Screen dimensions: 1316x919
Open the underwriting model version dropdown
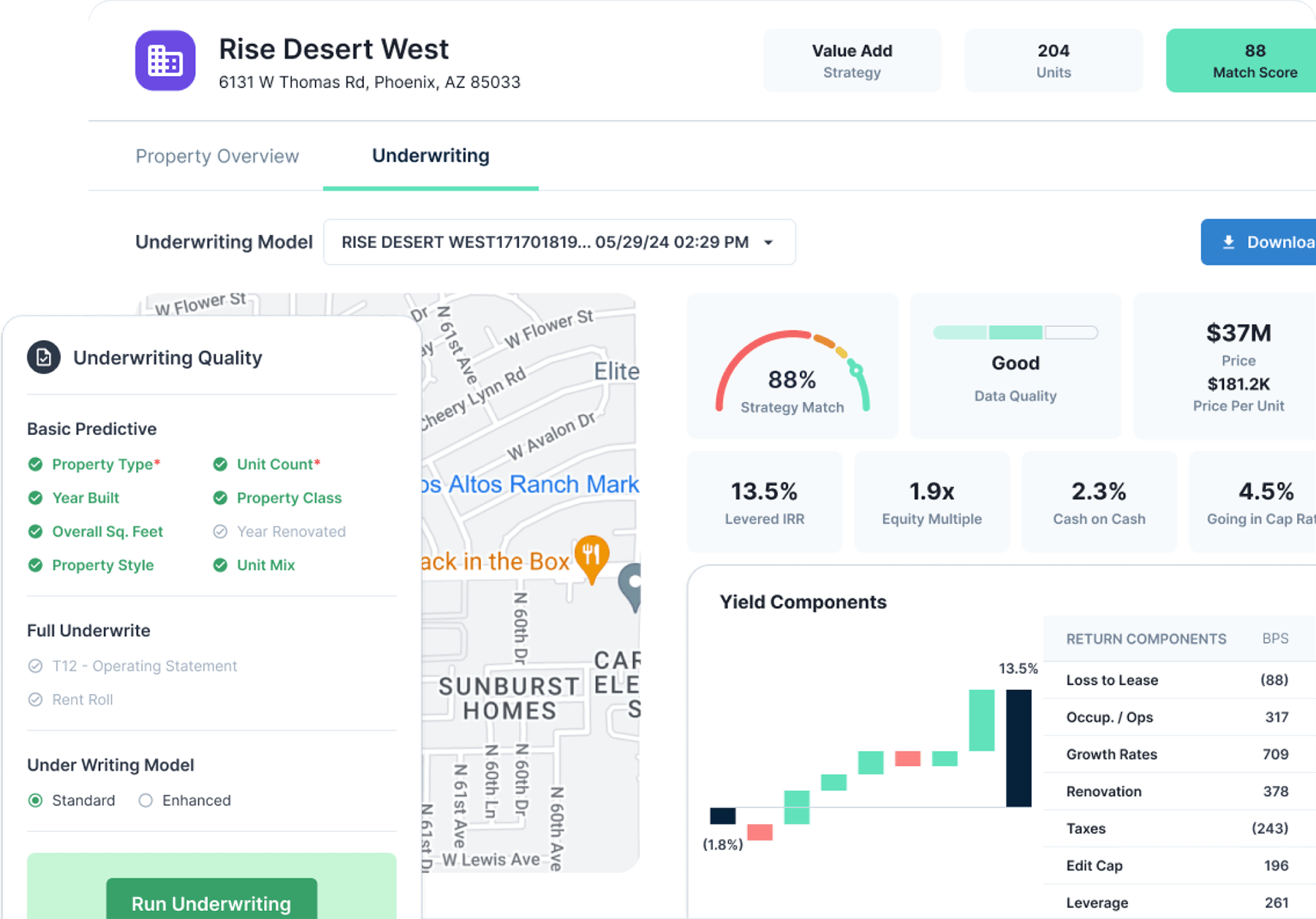[x=559, y=242]
